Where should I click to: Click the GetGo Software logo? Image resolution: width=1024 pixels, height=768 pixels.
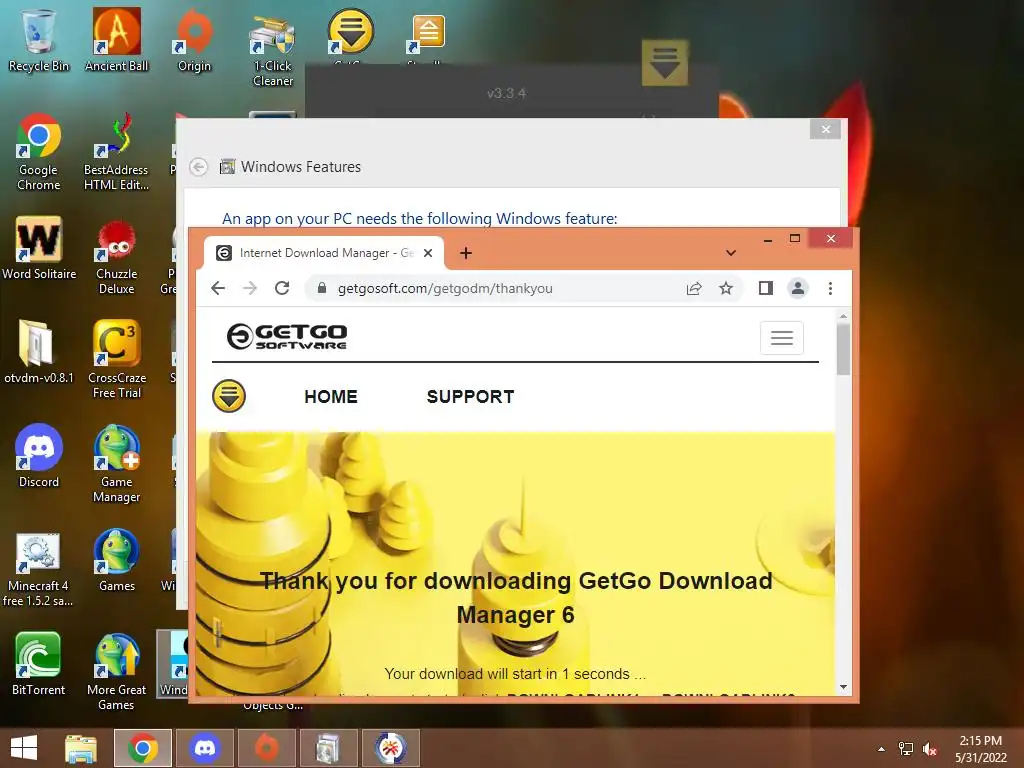click(x=286, y=336)
